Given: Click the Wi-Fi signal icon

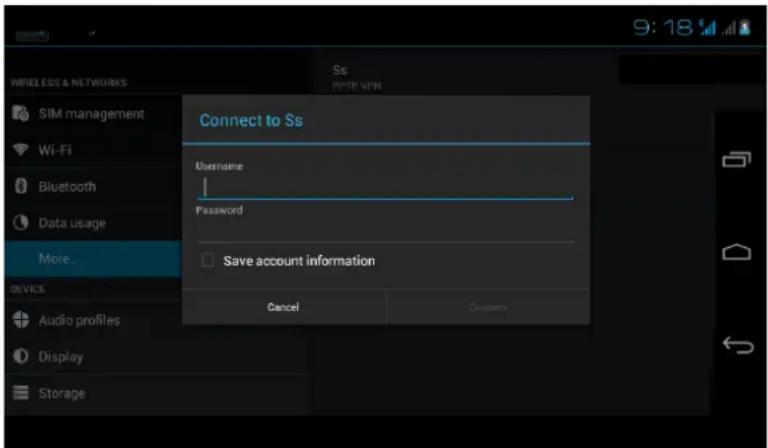Looking at the screenshot, I should [20, 150].
